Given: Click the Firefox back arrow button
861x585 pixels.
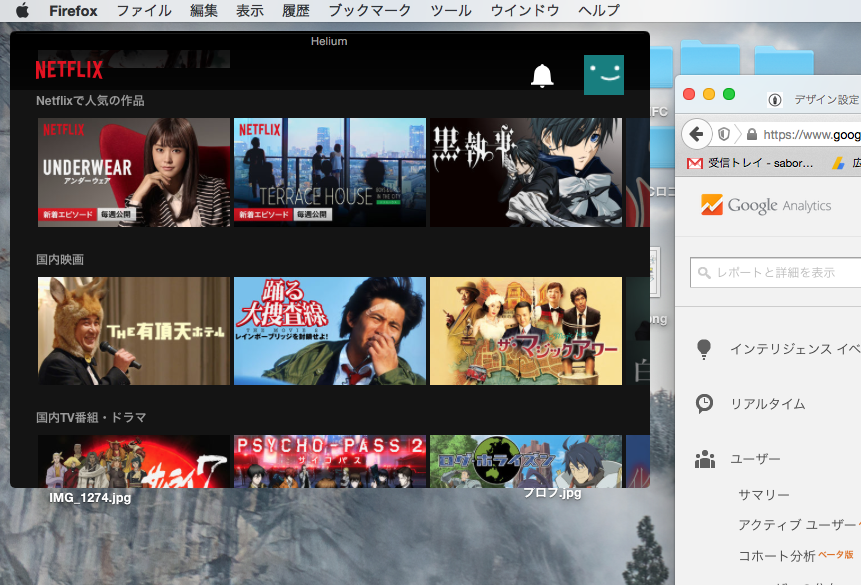Looking at the screenshot, I should 696,134.
